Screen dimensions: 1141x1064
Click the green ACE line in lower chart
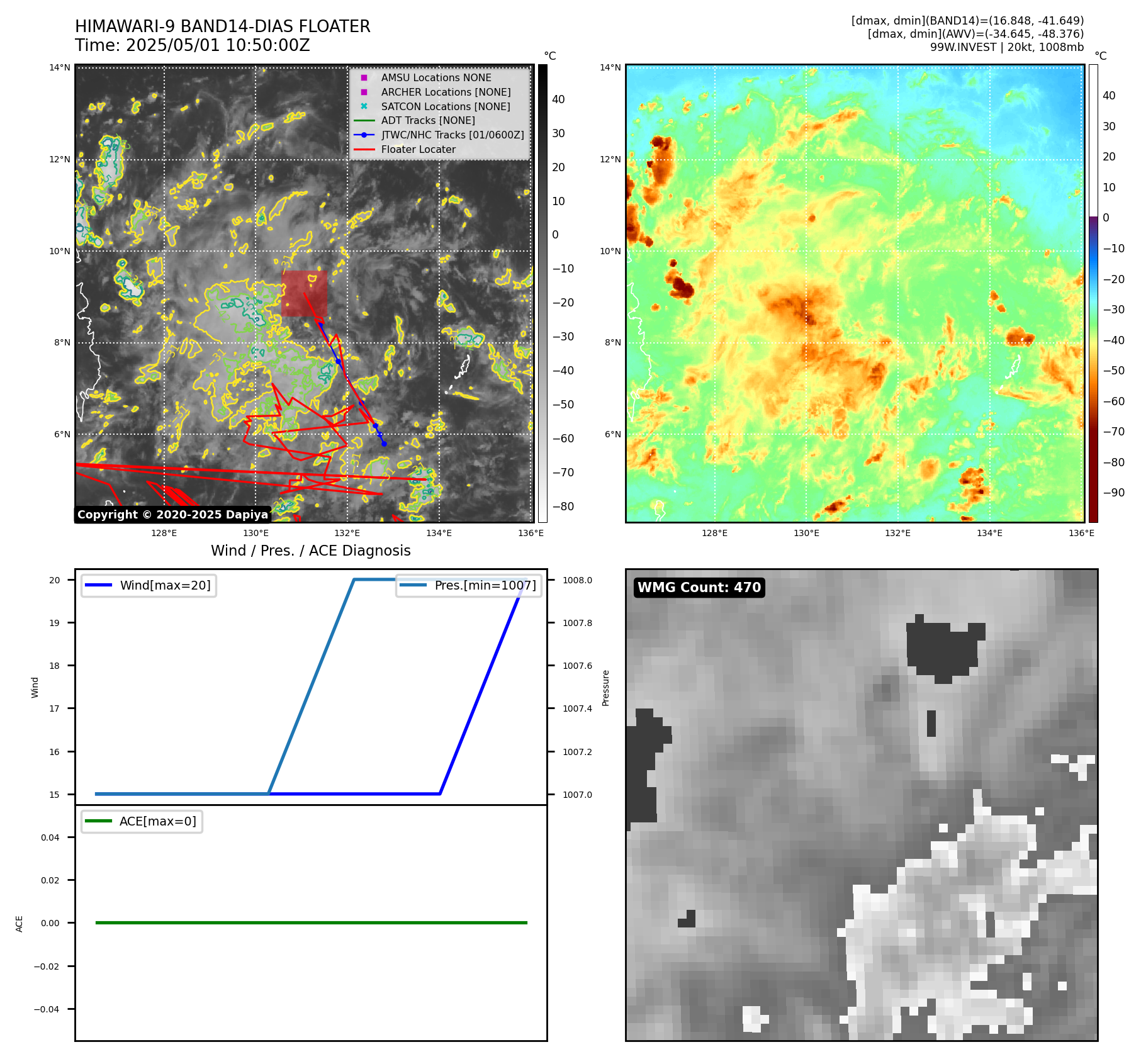[311, 922]
